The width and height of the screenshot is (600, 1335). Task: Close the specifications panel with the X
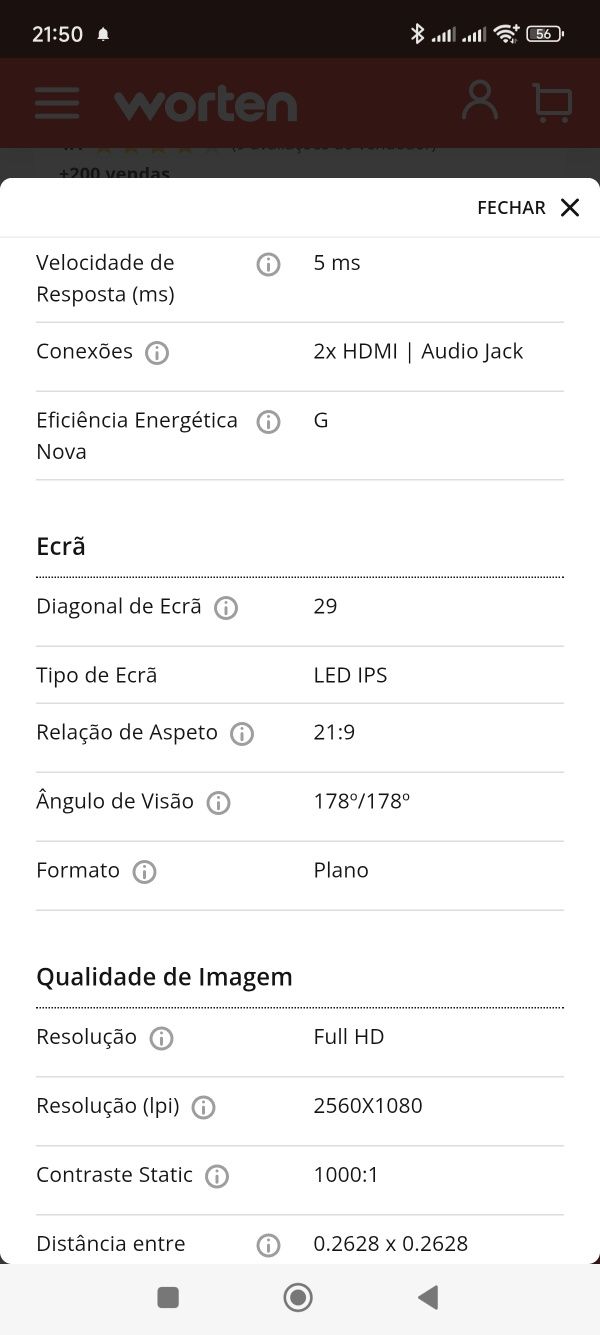(x=570, y=207)
